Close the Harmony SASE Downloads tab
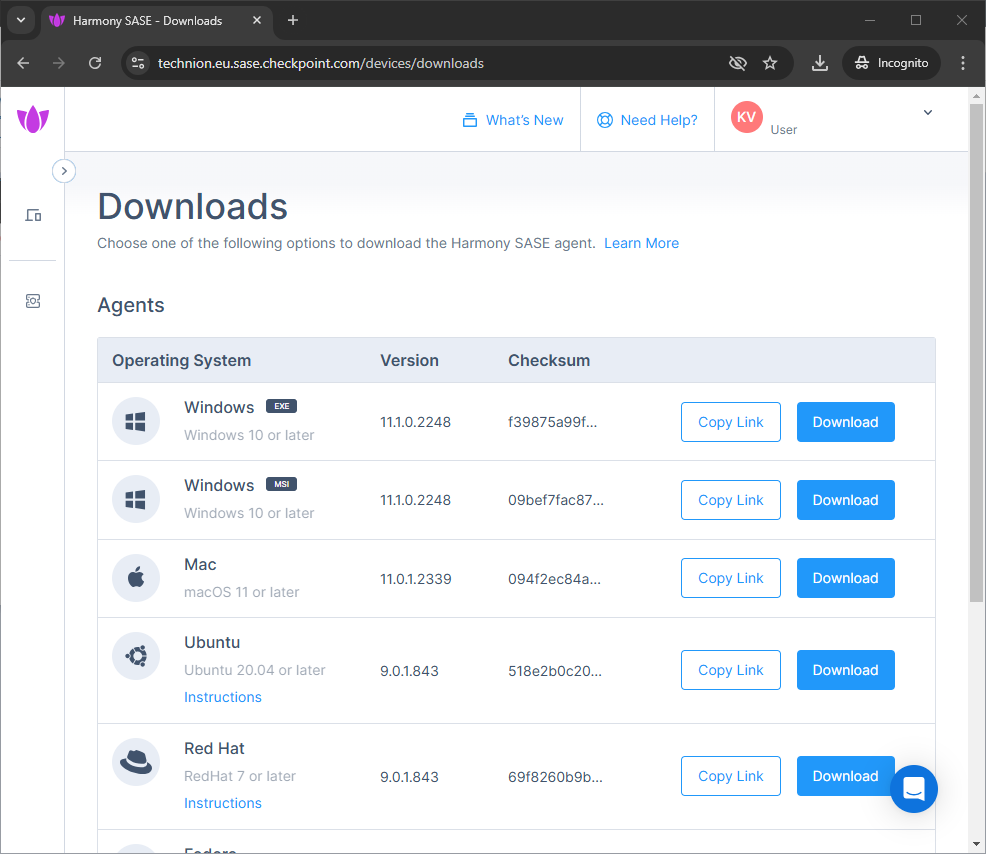The height and width of the screenshot is (854, 986). (x=257, y=20)
